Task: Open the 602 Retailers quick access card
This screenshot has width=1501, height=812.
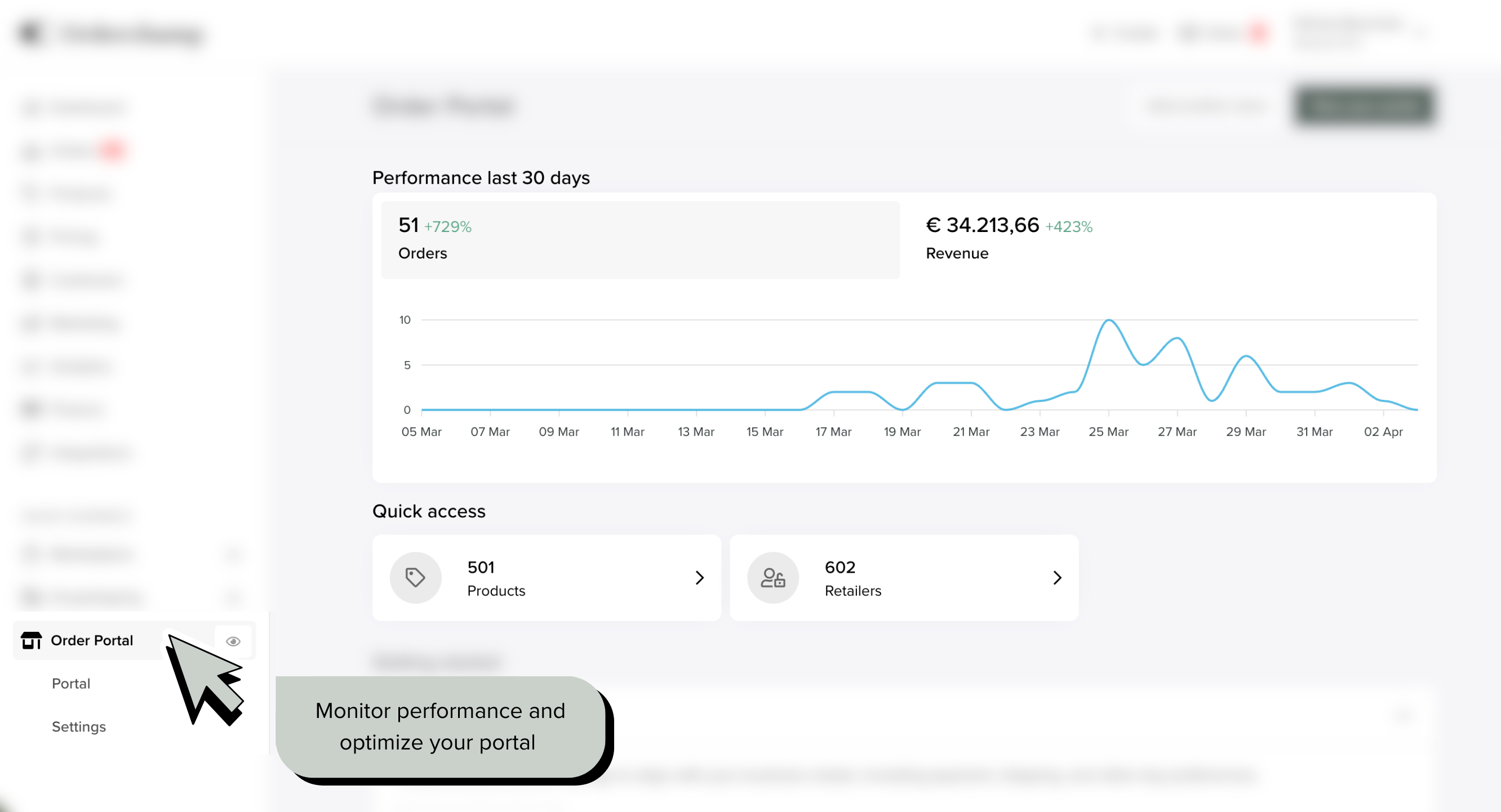Action: [903, 577]
